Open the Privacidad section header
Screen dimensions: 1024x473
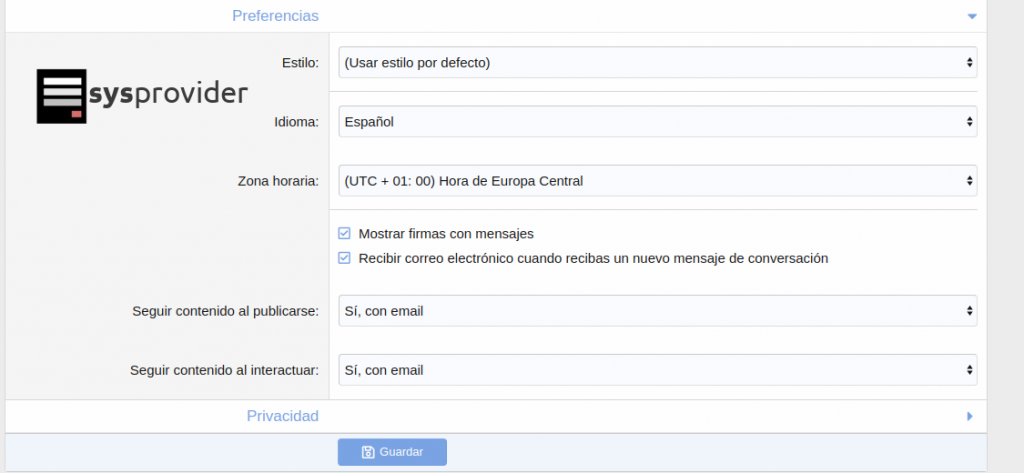[x=282, y=416]
